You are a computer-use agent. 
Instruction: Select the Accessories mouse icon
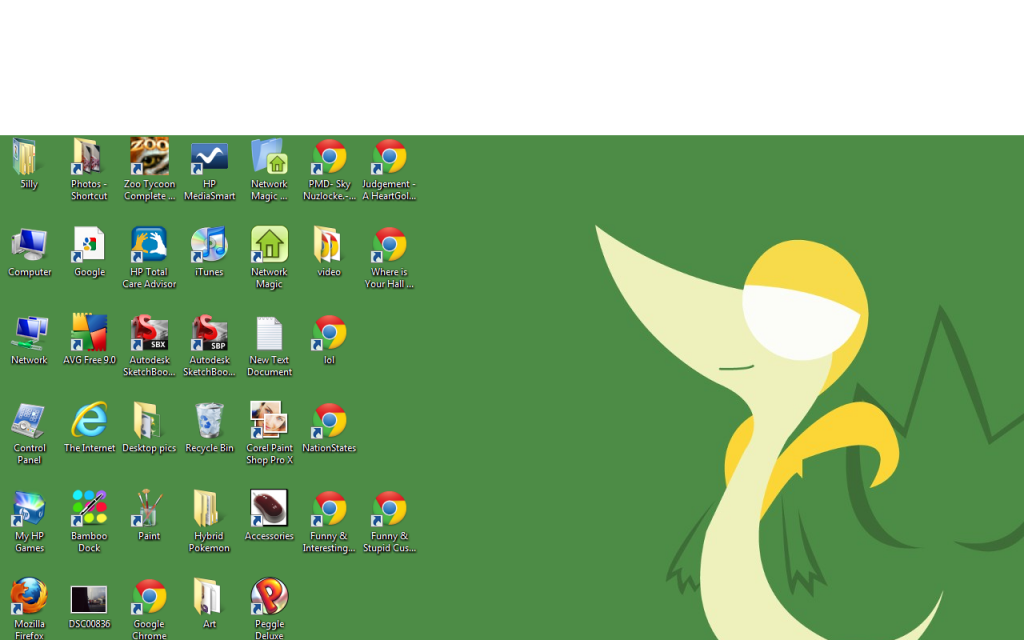(x=269, y=509)
